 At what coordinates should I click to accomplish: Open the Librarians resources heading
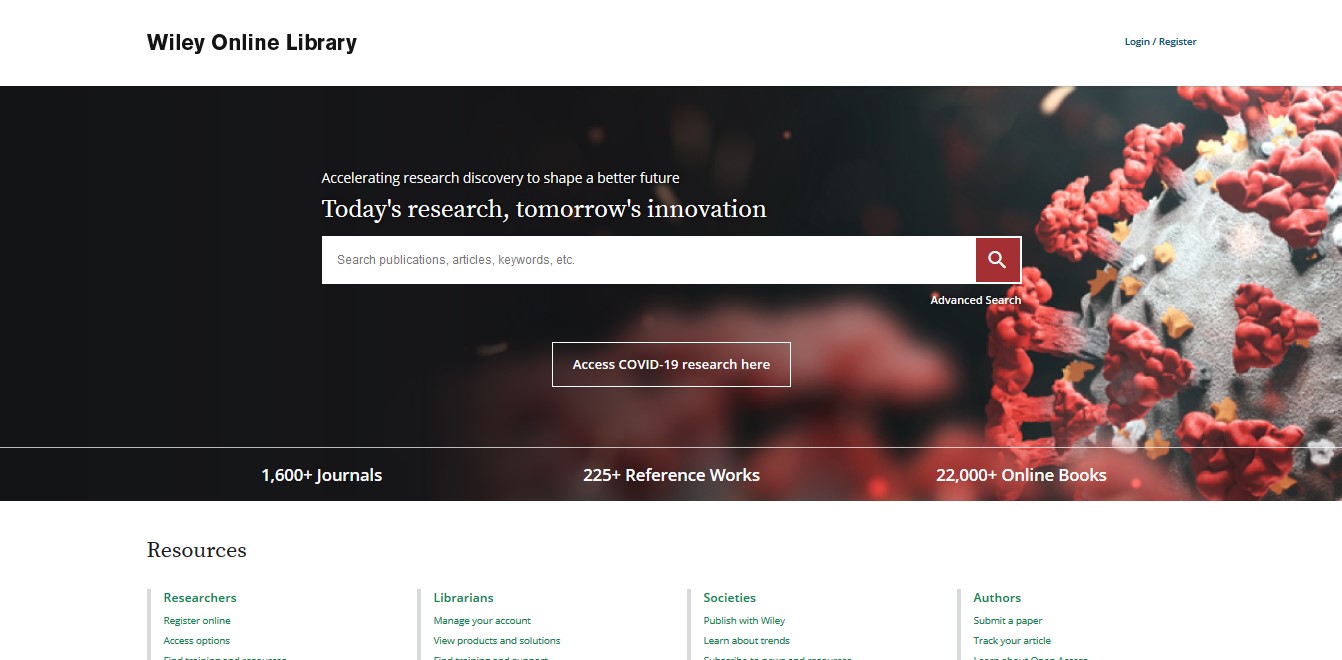464,598
